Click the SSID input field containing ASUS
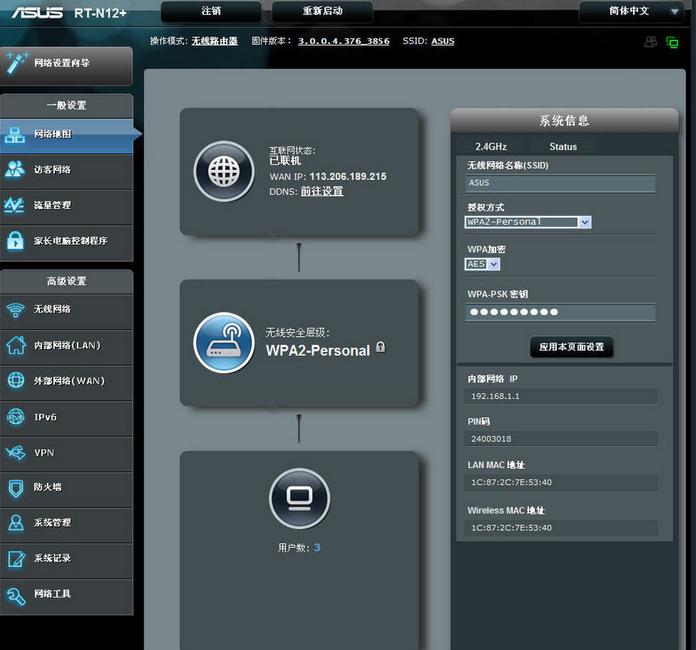The width and height of the screenshot is (696, 650). pos(560,183)
